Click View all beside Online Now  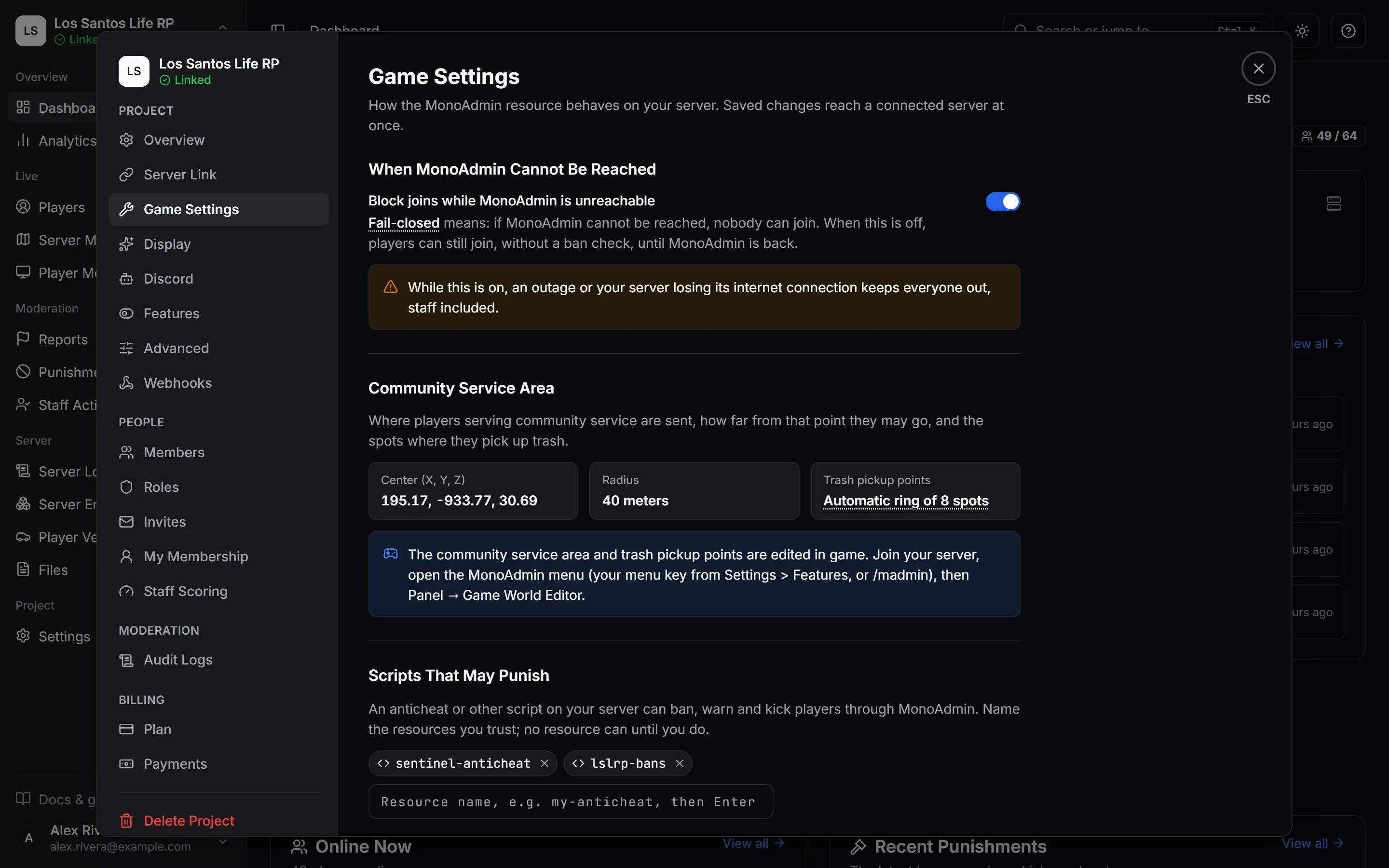pyautogui.click(x=753, y=843)
